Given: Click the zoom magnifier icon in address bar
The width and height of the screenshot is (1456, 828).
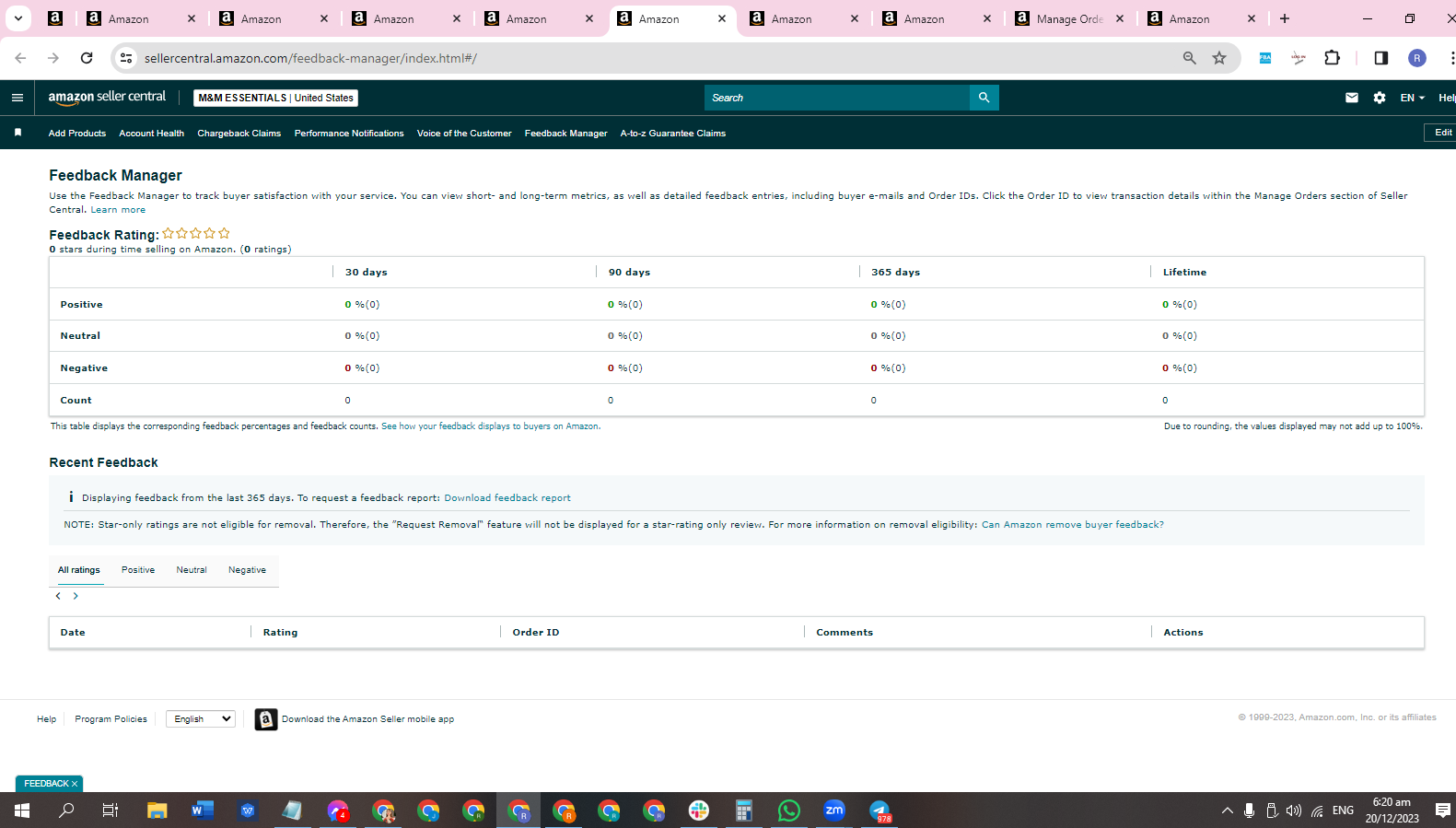Looking at the screenshot, I should pyautogui.click(x=1190, y=58).
